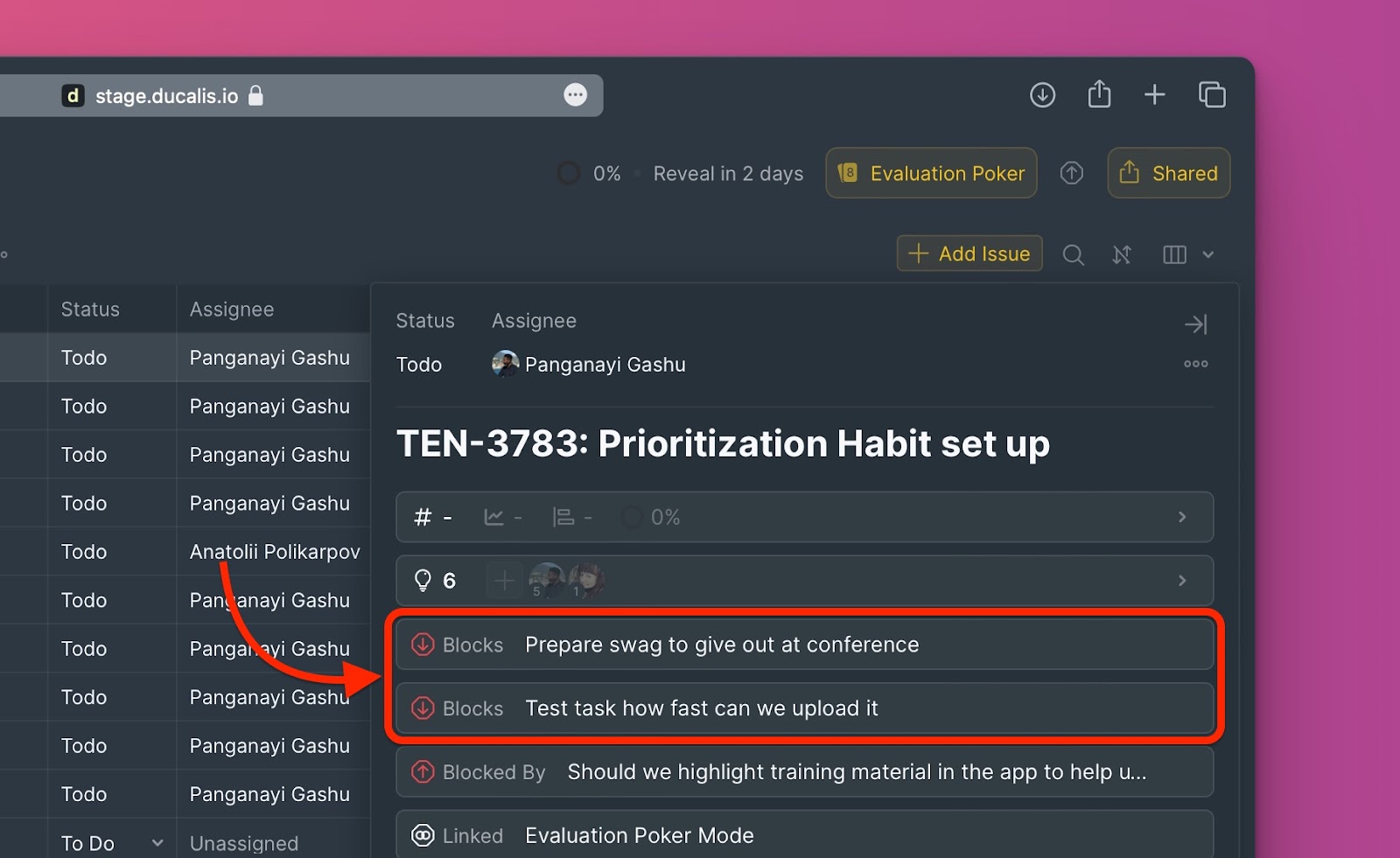Click the upload arrow icon near Shared
1400x858 pixels.
point(1072,173)
